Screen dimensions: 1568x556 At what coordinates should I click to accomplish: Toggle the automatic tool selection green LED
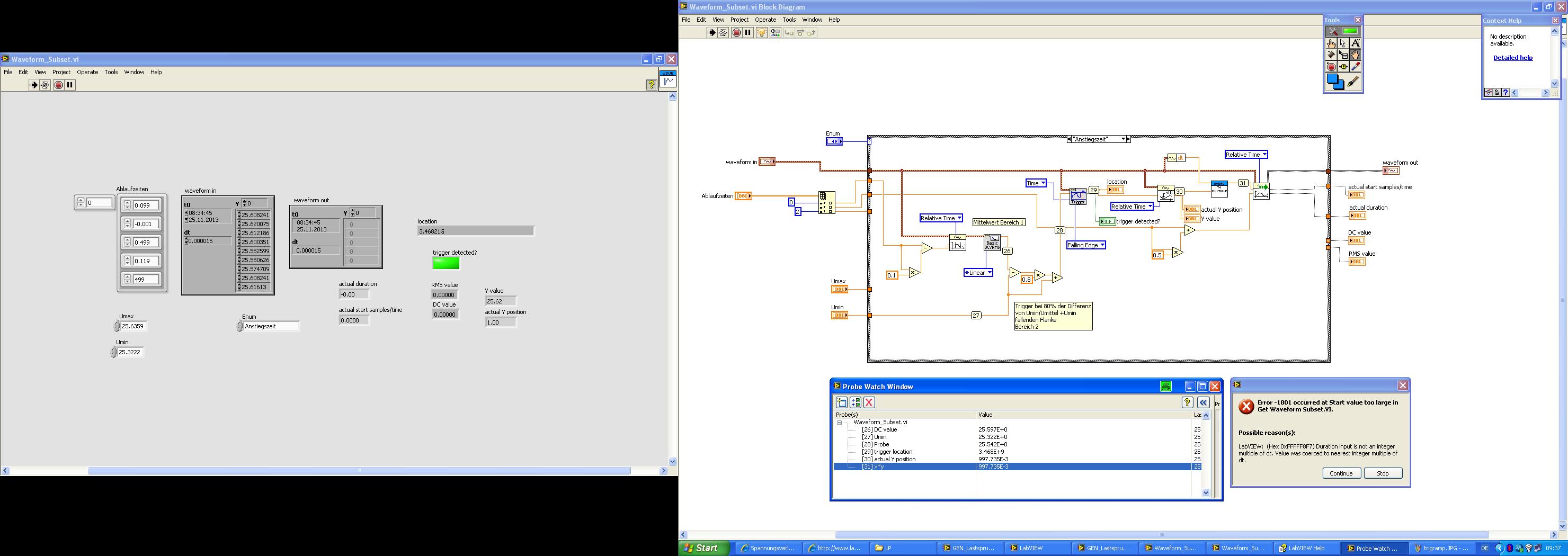(1350, 31)
